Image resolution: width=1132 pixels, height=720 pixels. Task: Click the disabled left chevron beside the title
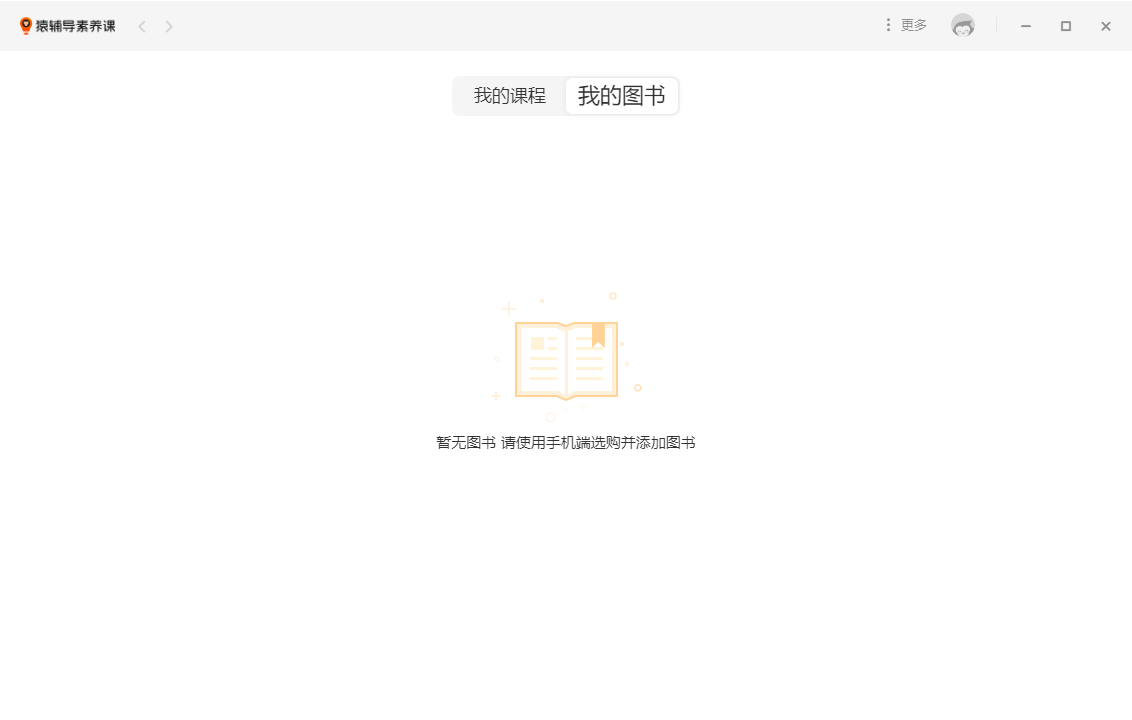[x=142, y=26]
